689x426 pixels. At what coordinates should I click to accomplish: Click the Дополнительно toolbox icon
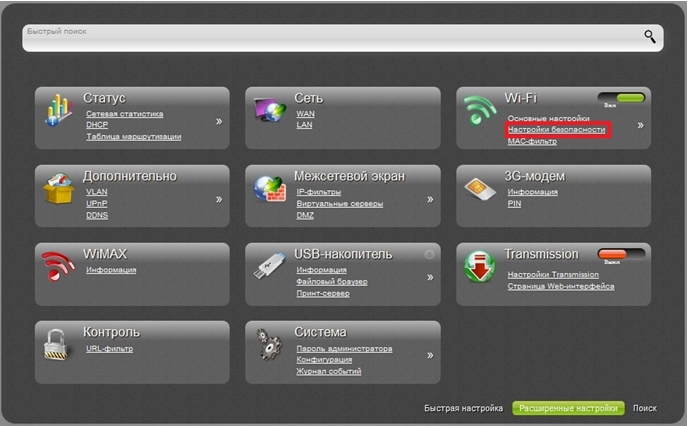(x=60, y=188)
